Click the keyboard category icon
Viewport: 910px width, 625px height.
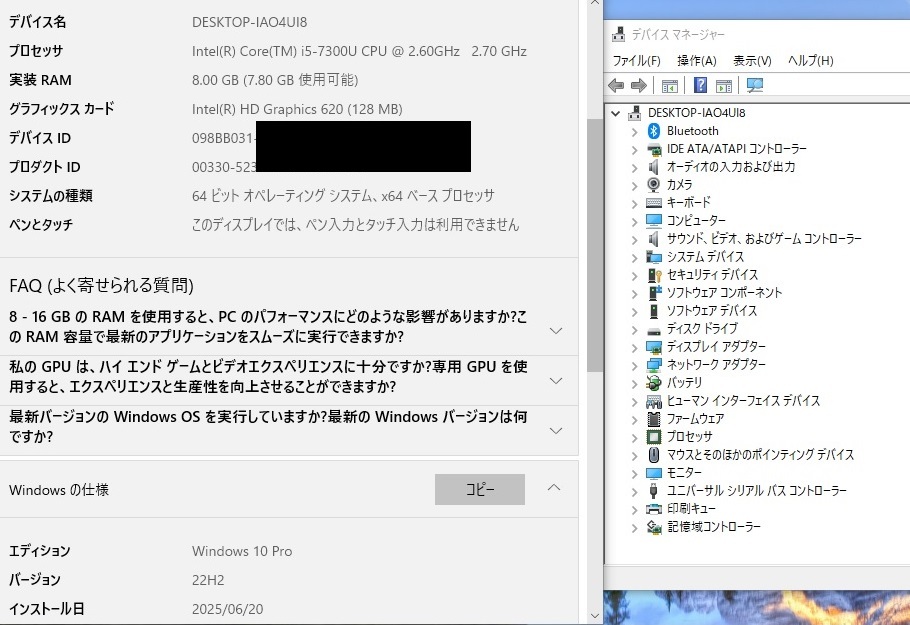[653, 203]
